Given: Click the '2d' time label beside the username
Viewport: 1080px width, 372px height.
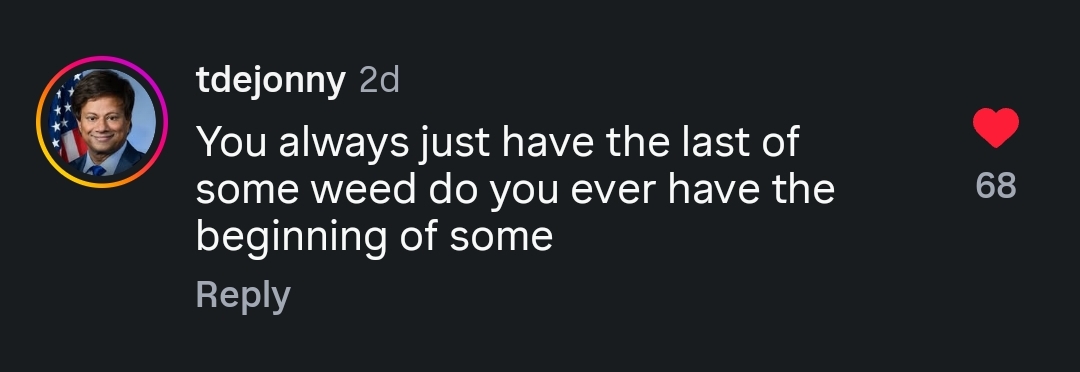Looking at the screenshot, I should [x=380, y=81].
